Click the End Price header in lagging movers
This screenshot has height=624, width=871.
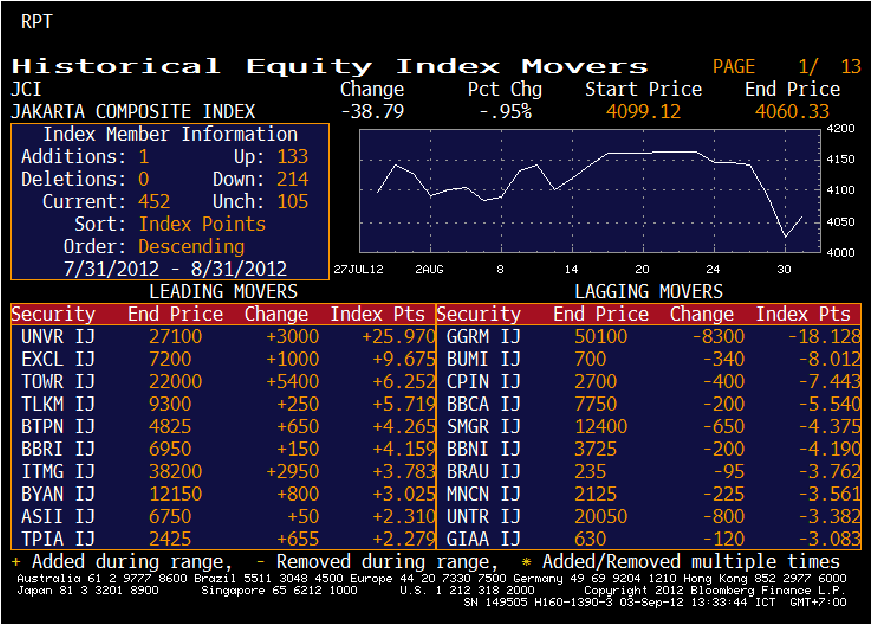[x=601, y=314]
